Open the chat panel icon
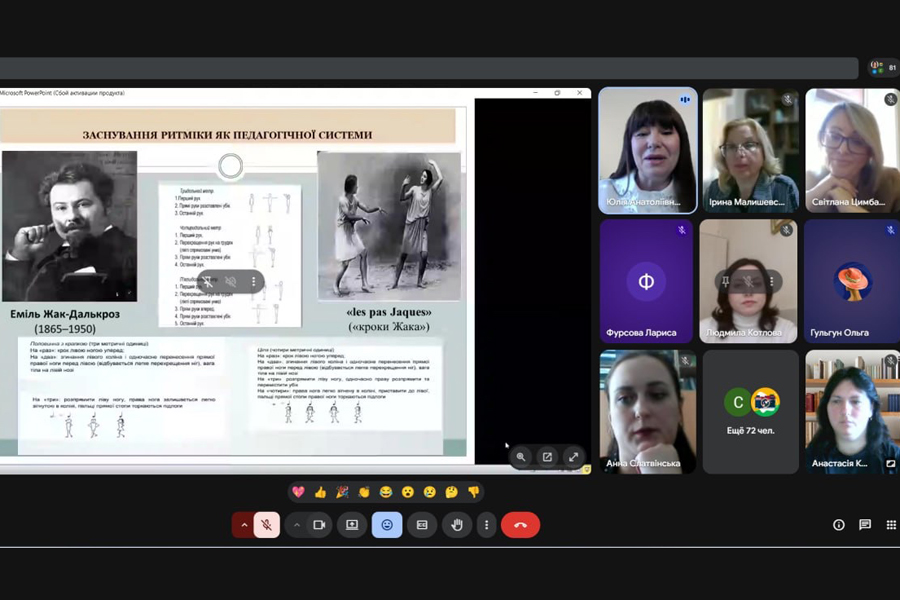The height and width of the screenshot is (600, 900). [865, 525]
